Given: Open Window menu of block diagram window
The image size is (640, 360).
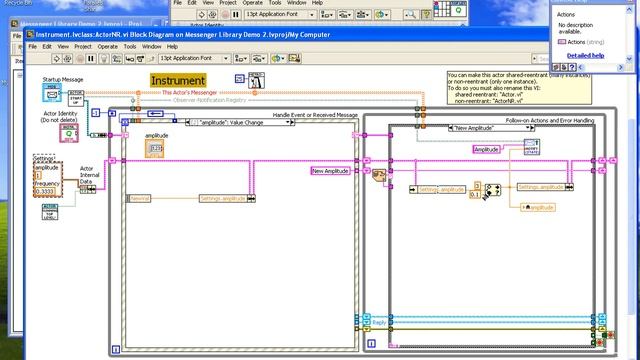Looking at the screenshot, I should click(151, 47).
